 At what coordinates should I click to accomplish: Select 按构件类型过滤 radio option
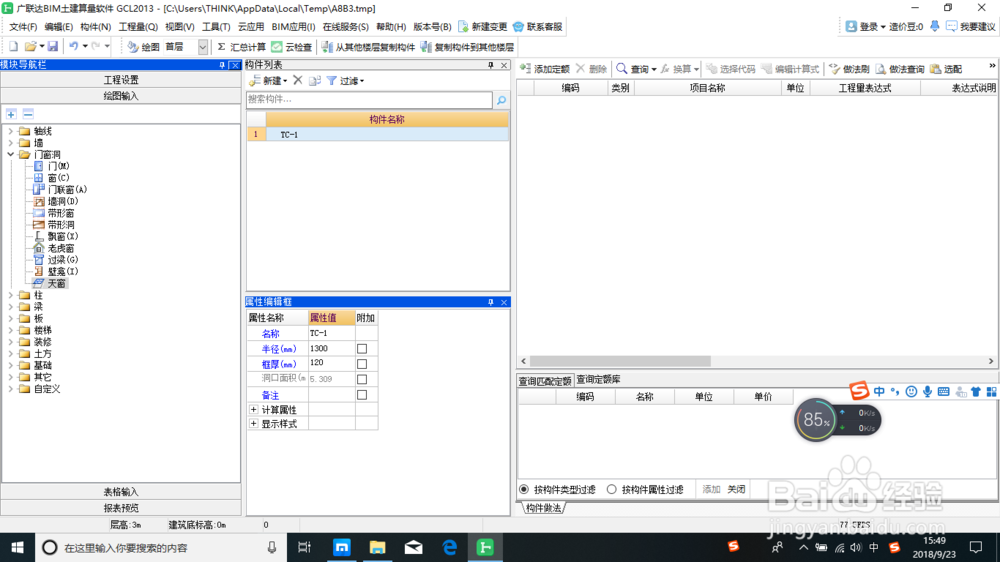[524, 489]
